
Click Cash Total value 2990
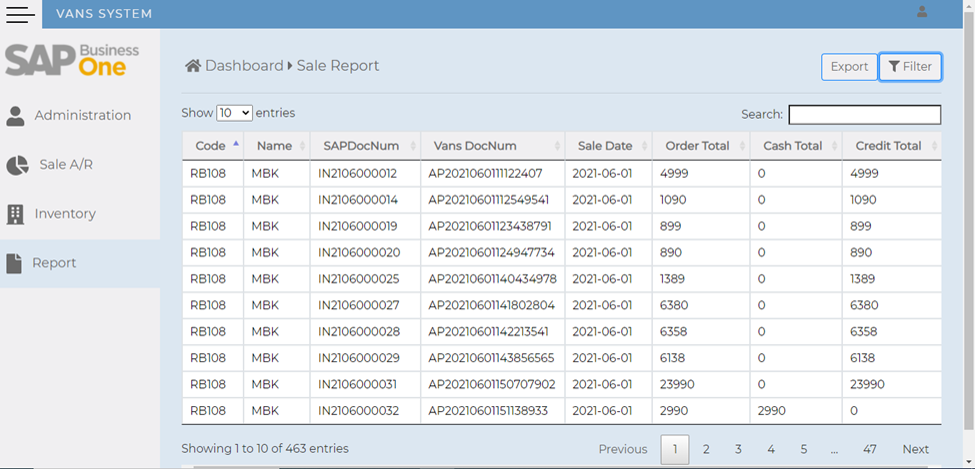coord(772,411)
